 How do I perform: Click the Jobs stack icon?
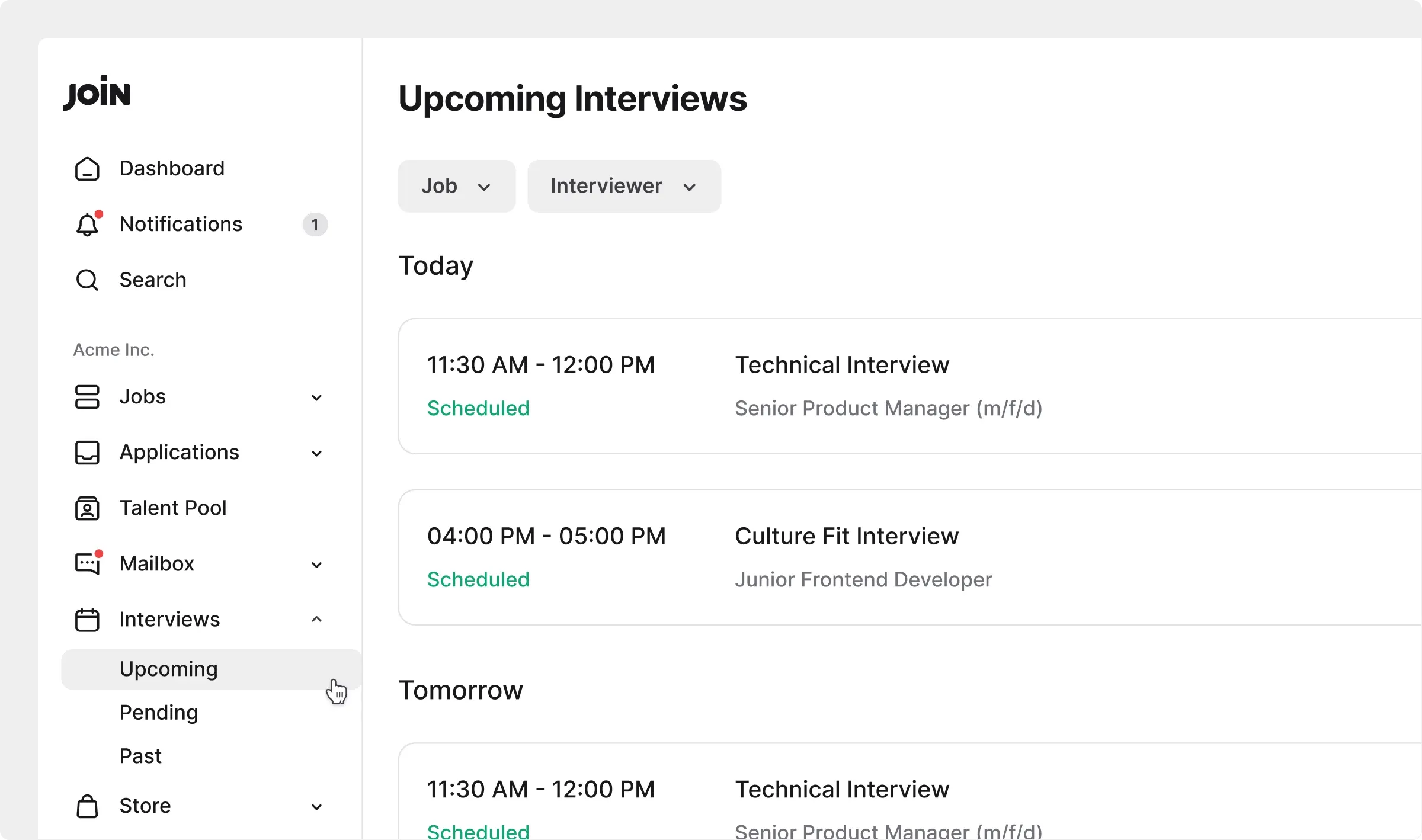click(87, 397)
